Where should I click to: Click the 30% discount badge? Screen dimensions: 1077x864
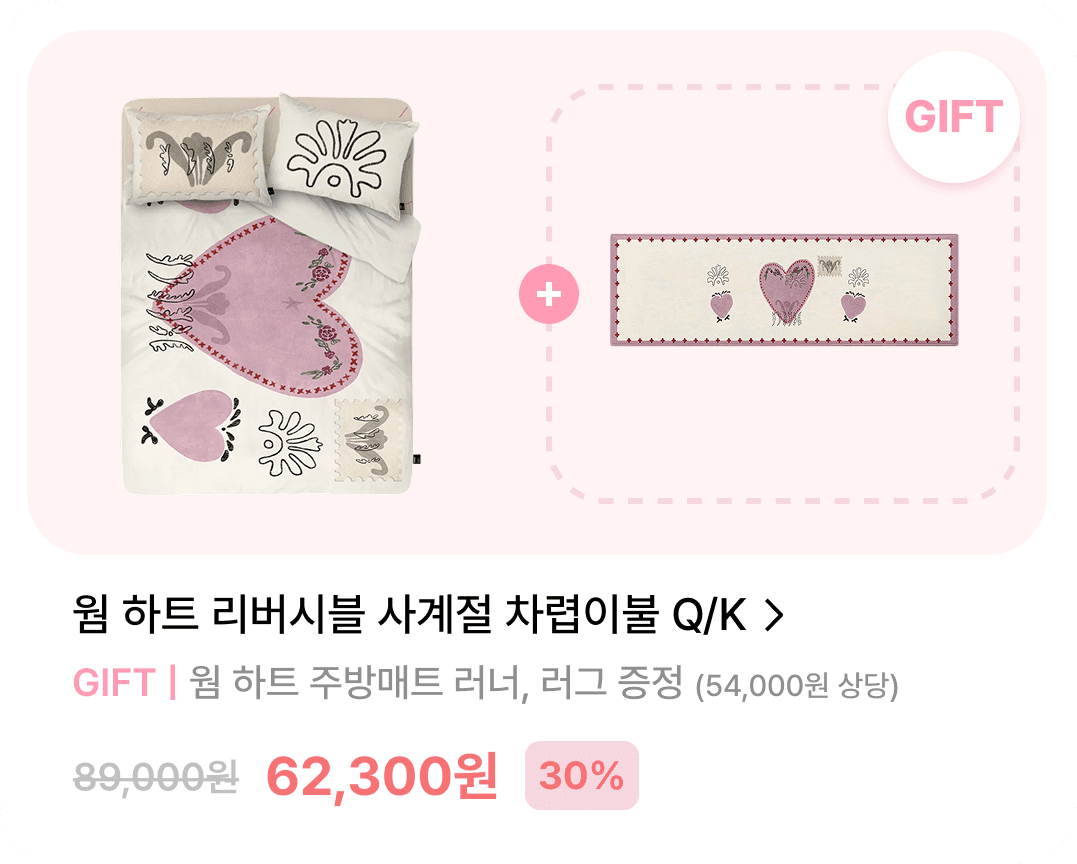tap(582, 775)
